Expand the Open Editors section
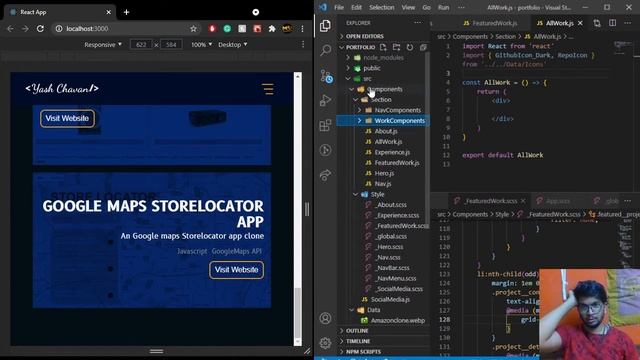The height and width of the screenshot is (360, 640). [x=365, y=36]
